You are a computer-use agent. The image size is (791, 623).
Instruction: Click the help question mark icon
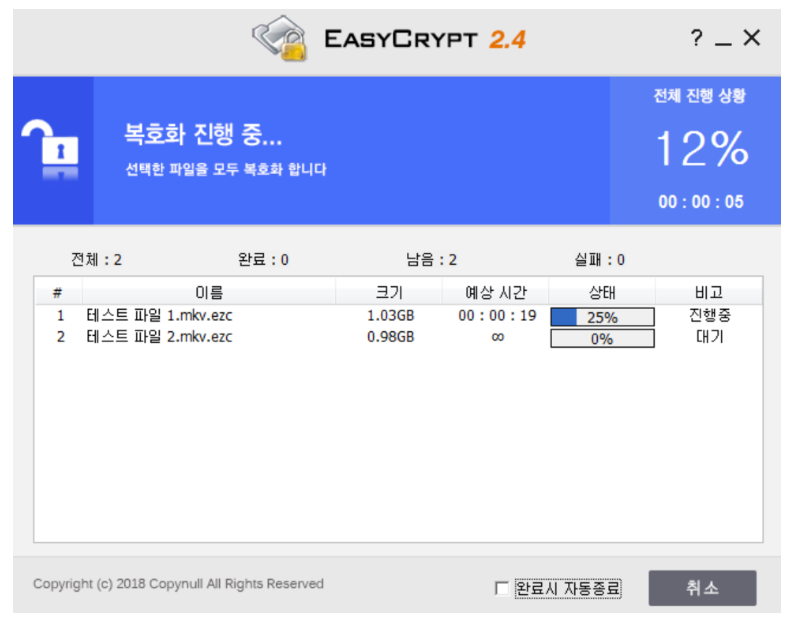(697, 38)
